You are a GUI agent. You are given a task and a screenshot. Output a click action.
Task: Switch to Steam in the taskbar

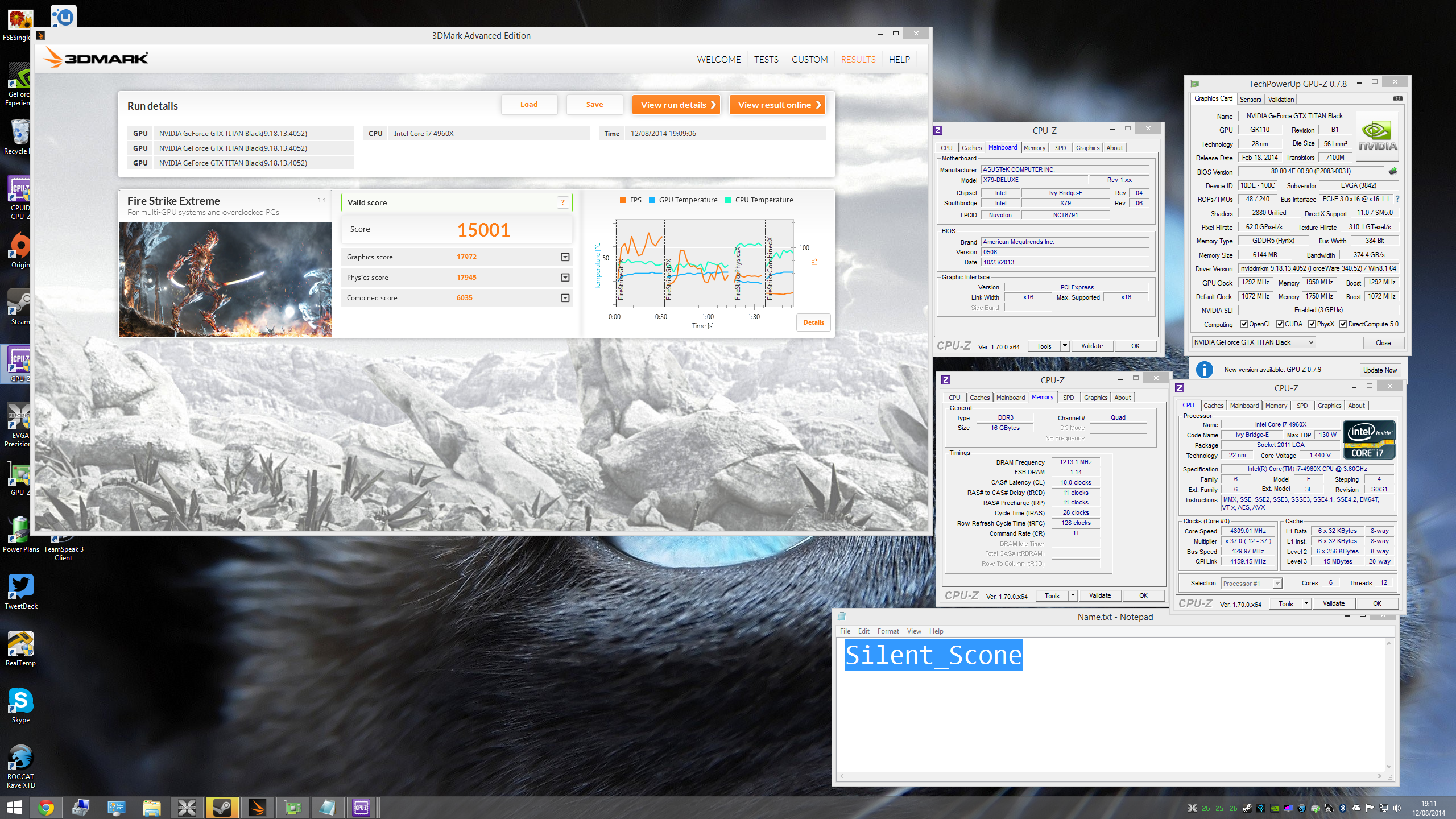click(222, 808)
